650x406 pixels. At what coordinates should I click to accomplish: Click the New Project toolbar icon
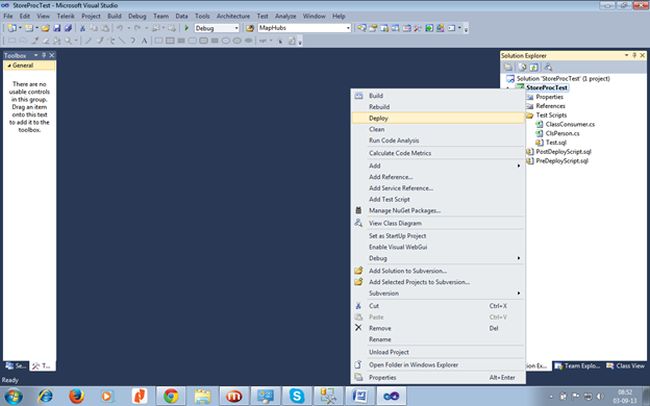pyautogui.click(x=12, y=28)
